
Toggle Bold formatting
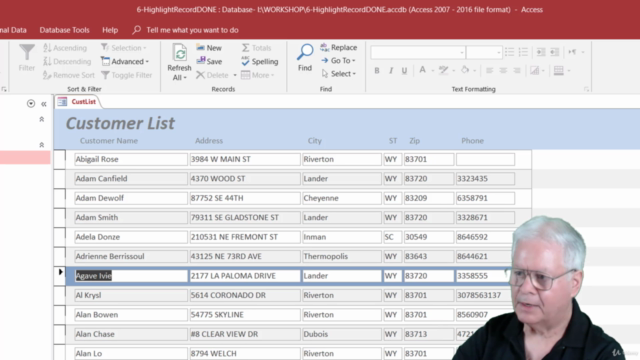(377, 71)
